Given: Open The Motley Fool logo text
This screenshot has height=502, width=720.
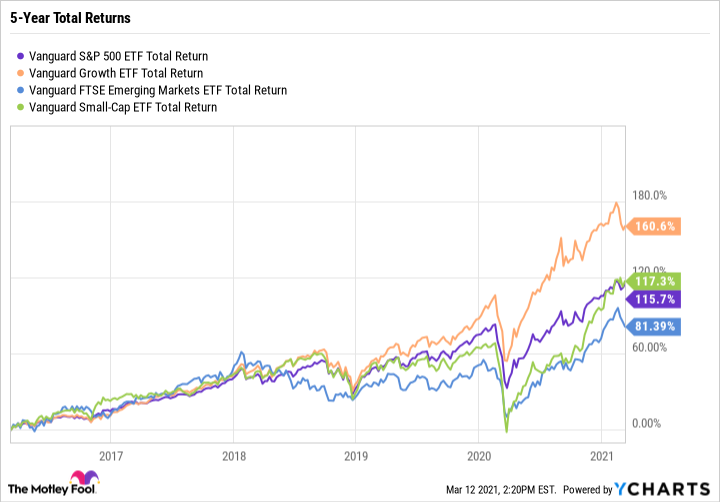Looking at the screenshot, I should point(52,489).
